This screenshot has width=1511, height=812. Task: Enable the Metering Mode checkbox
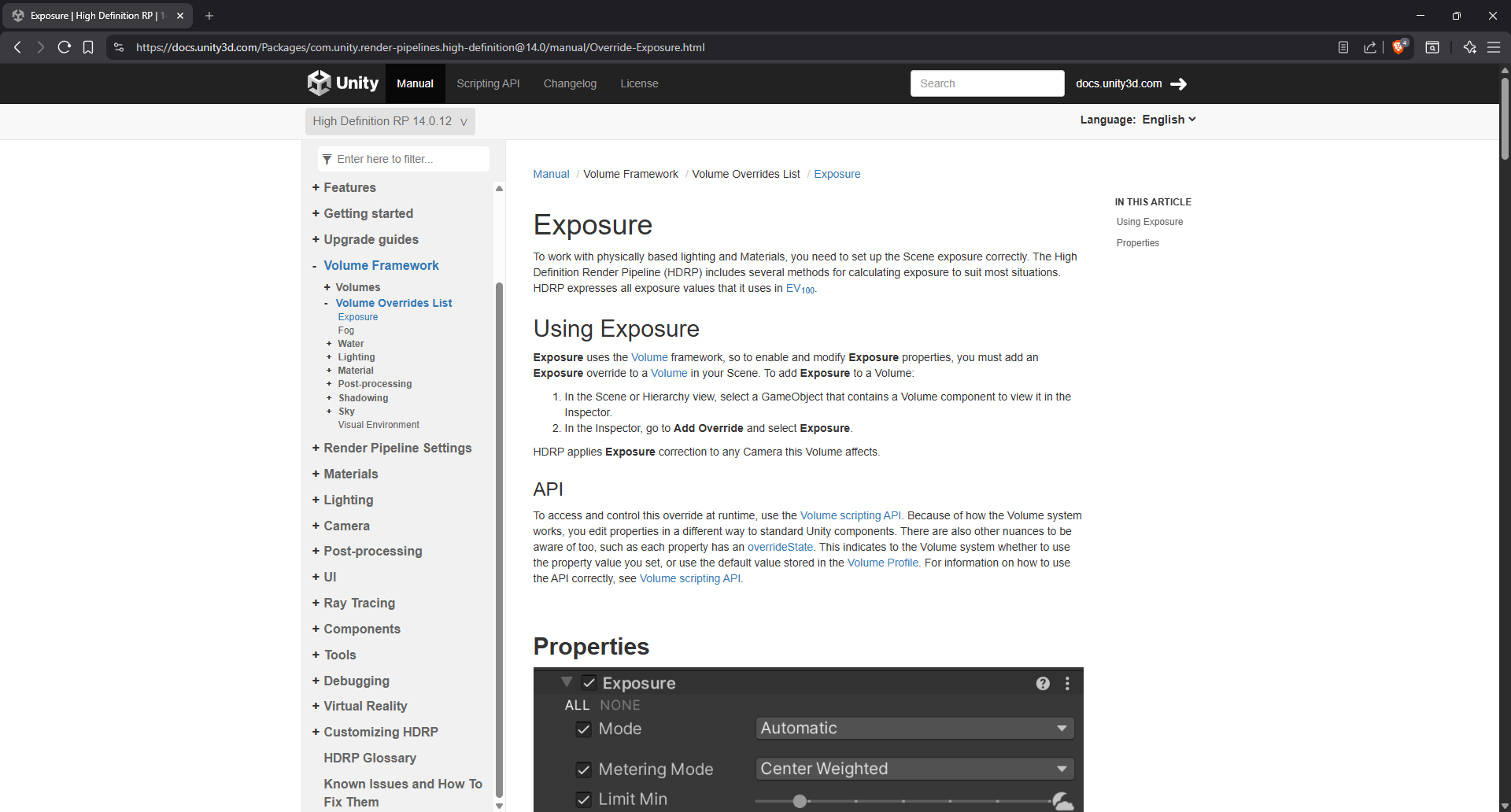pyautogui.click(x=583, y=769)
